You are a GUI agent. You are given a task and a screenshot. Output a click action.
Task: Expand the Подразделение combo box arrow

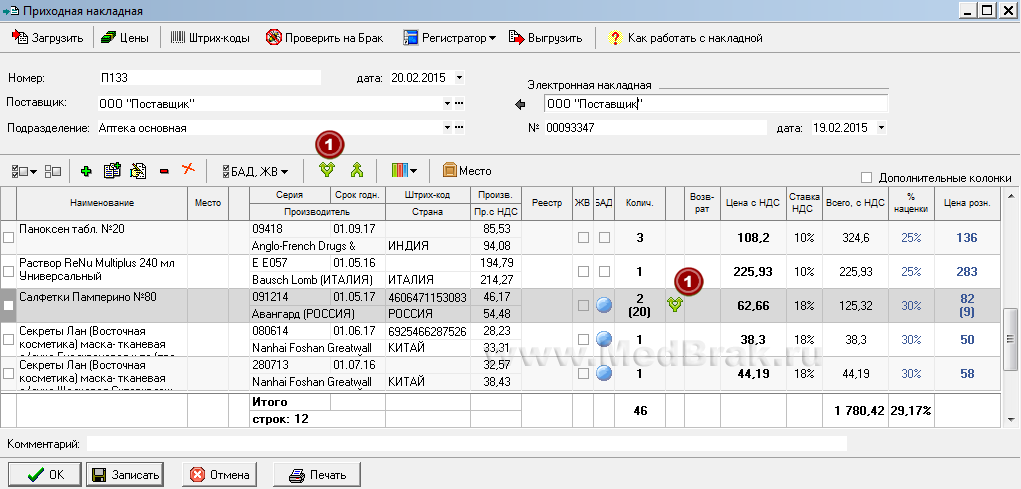coord(447,128)
